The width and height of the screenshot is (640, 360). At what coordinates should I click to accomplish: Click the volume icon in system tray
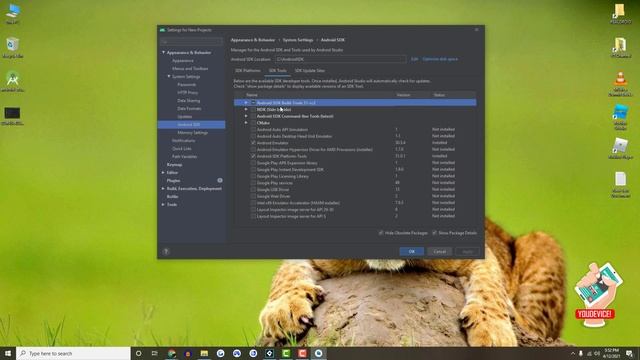click(597, 353)
